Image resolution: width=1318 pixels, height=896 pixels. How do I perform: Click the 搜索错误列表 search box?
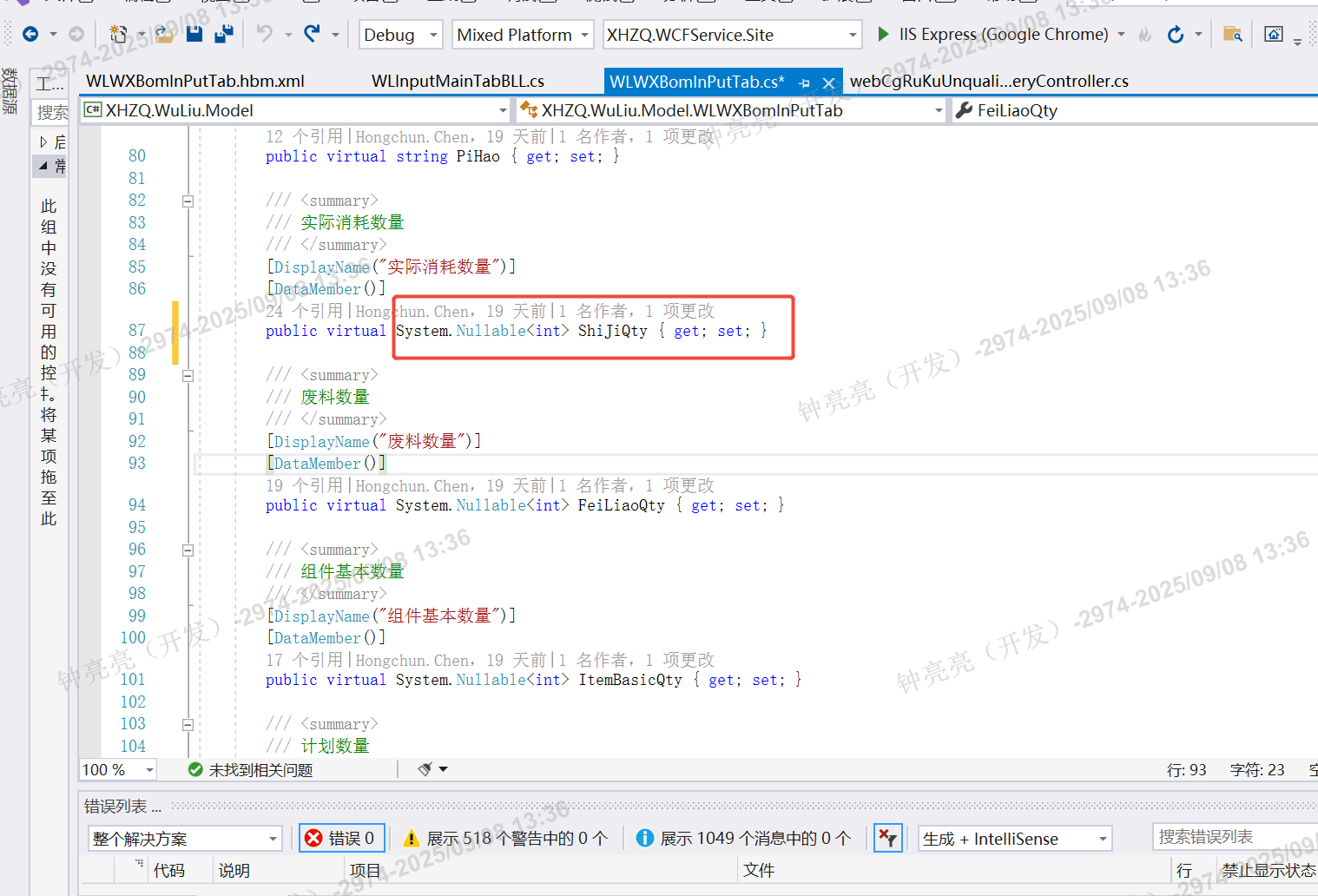click(x=1235, y=837)
